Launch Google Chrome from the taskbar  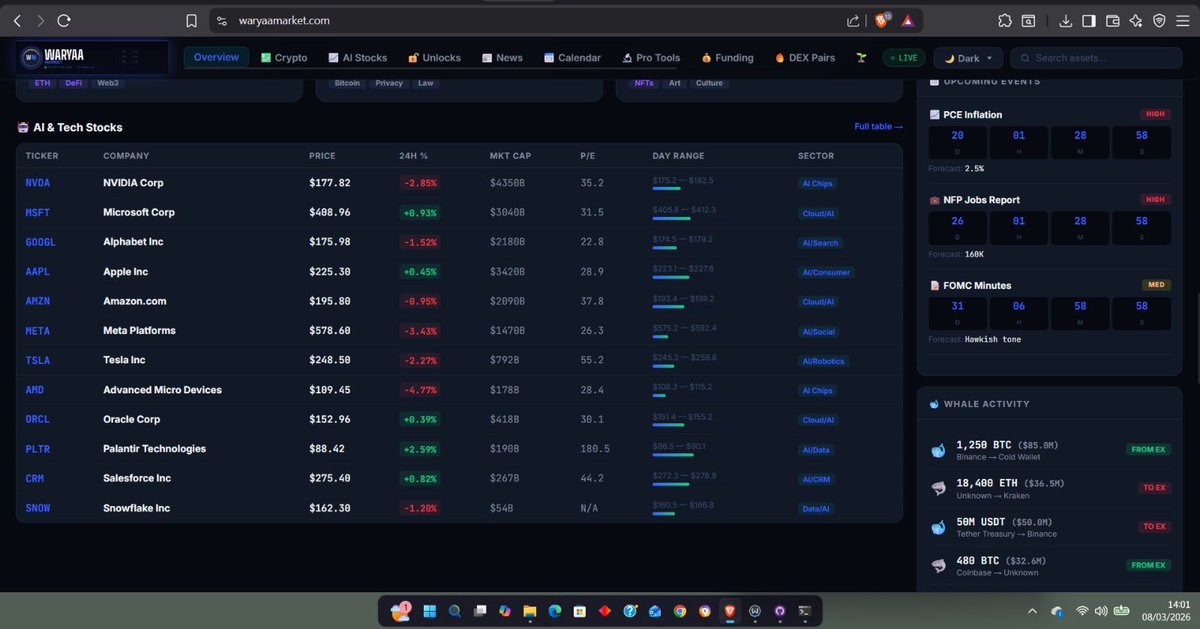coord(680,611)
